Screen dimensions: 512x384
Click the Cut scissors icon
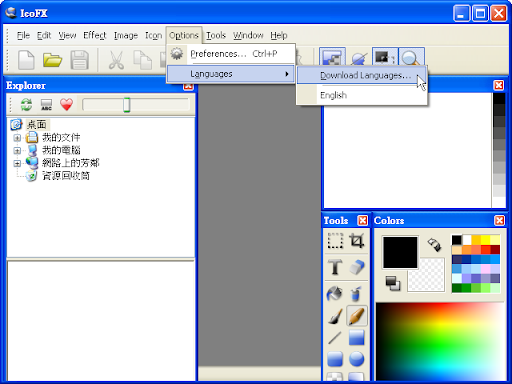coord(116,60)
